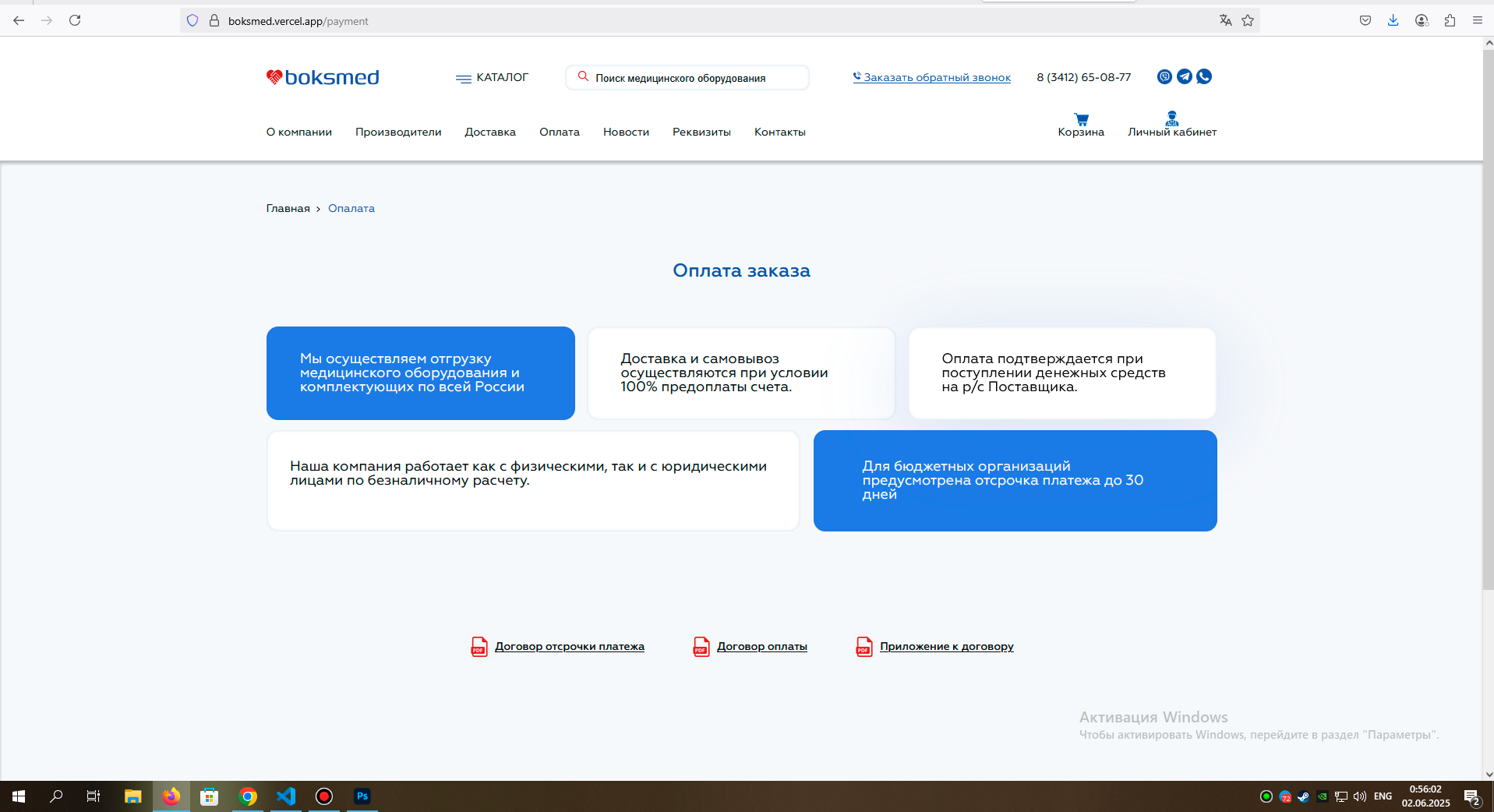Viewport: 1494px width, 812px height.
Task: Click the boksmed heart logo
Action: point(323,77)
